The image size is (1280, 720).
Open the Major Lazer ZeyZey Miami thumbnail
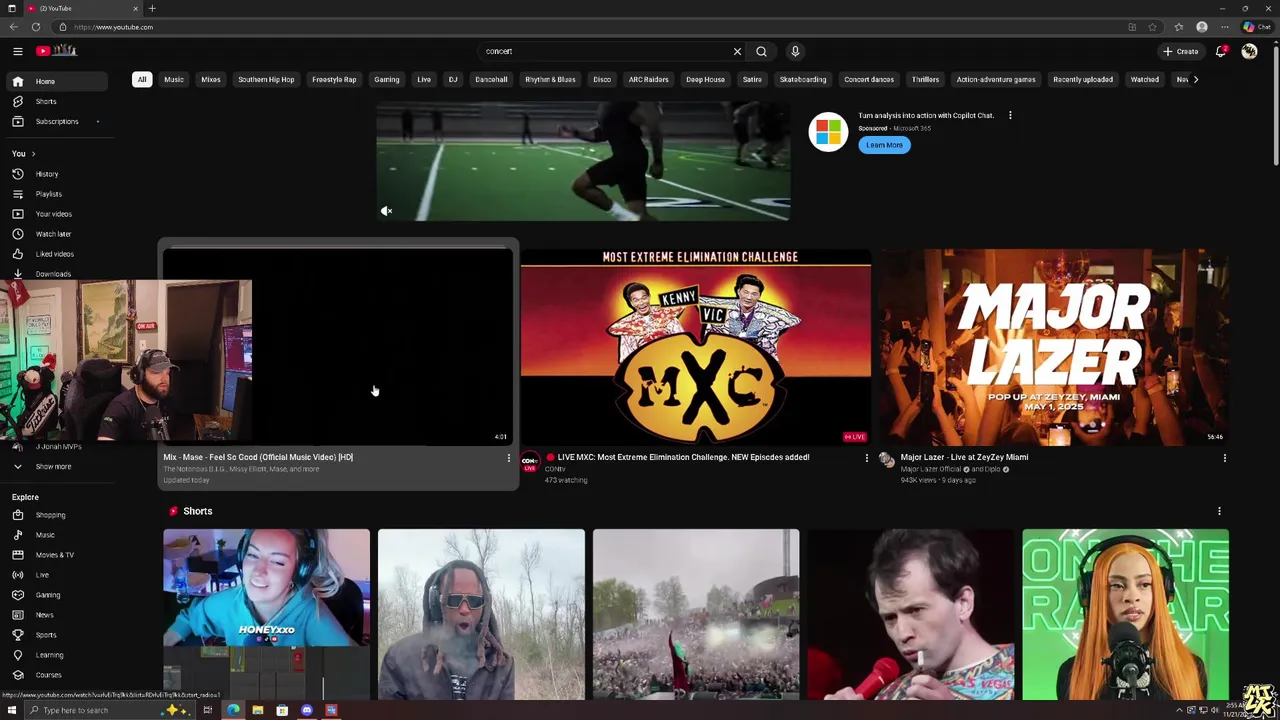tap(1053, 346)
